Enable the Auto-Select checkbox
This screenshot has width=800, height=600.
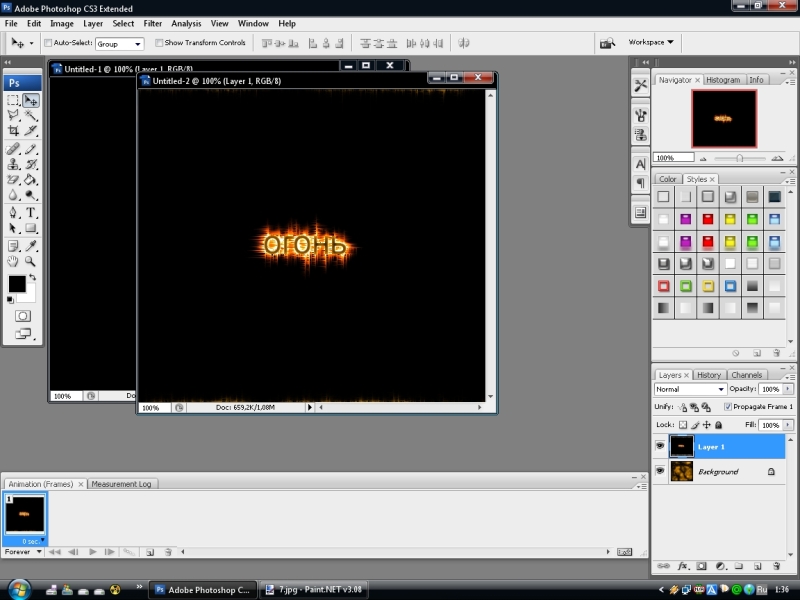coord(48,43)
